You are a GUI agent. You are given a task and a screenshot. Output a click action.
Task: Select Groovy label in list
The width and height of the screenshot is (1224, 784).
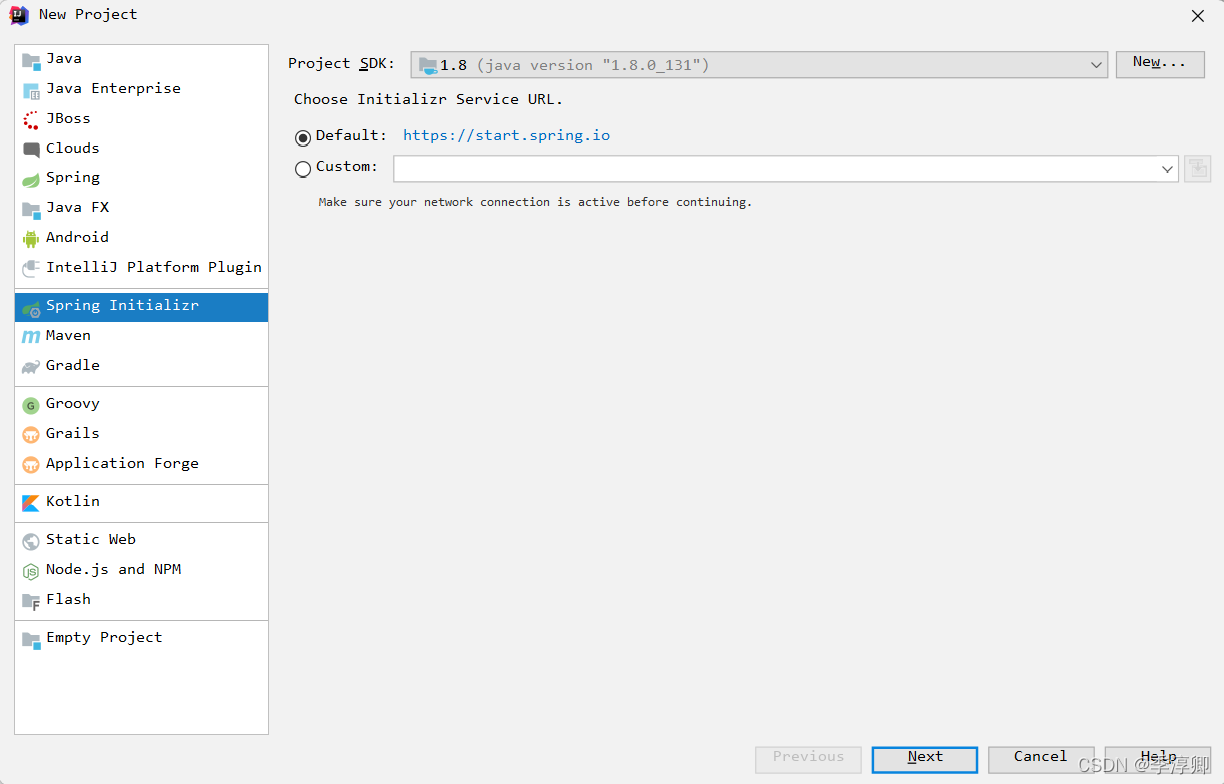(x=73, y=404)
